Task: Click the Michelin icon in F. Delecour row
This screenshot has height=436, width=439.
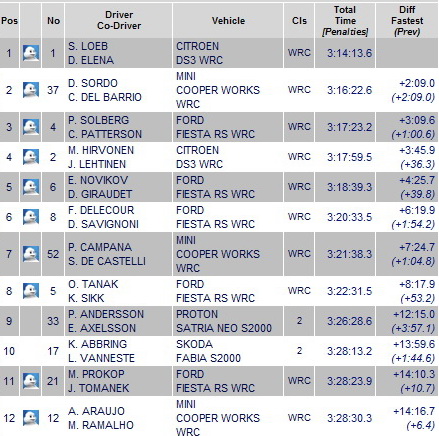Action: tap(31, 217)
